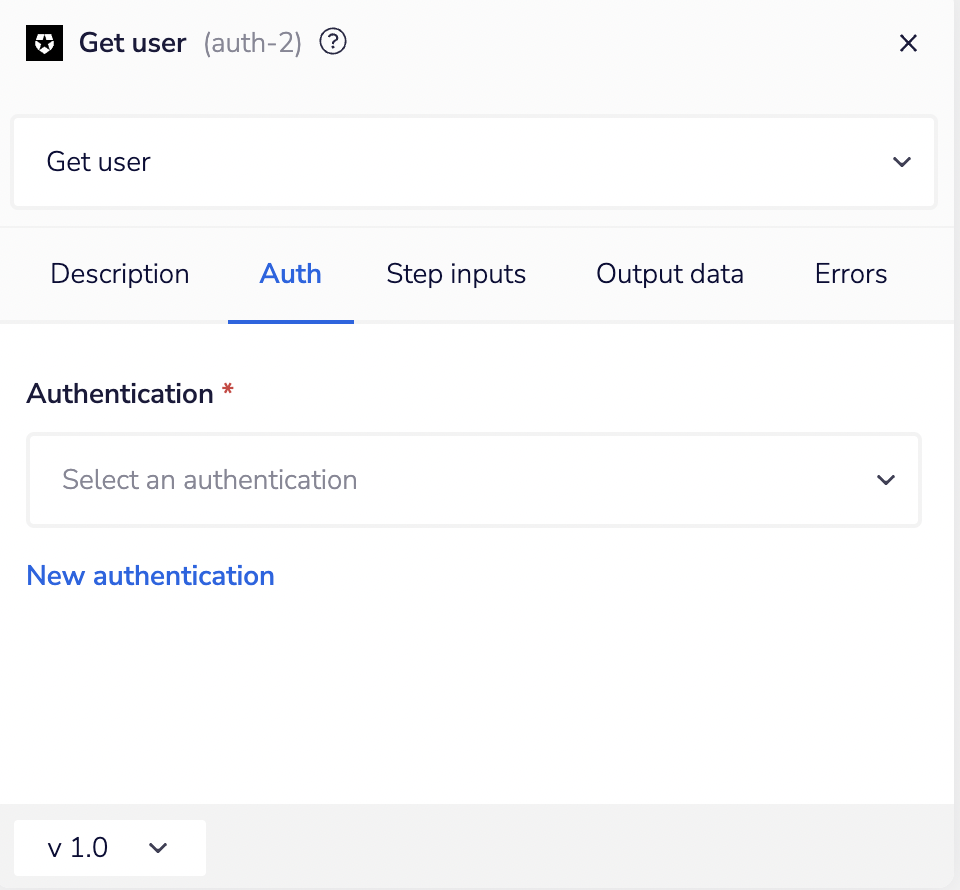The height and width of the screenshot is (890, 960).
Task: Open the version v 1.0 dropdown
Action: pyautogui.click(x=109, y=847)
